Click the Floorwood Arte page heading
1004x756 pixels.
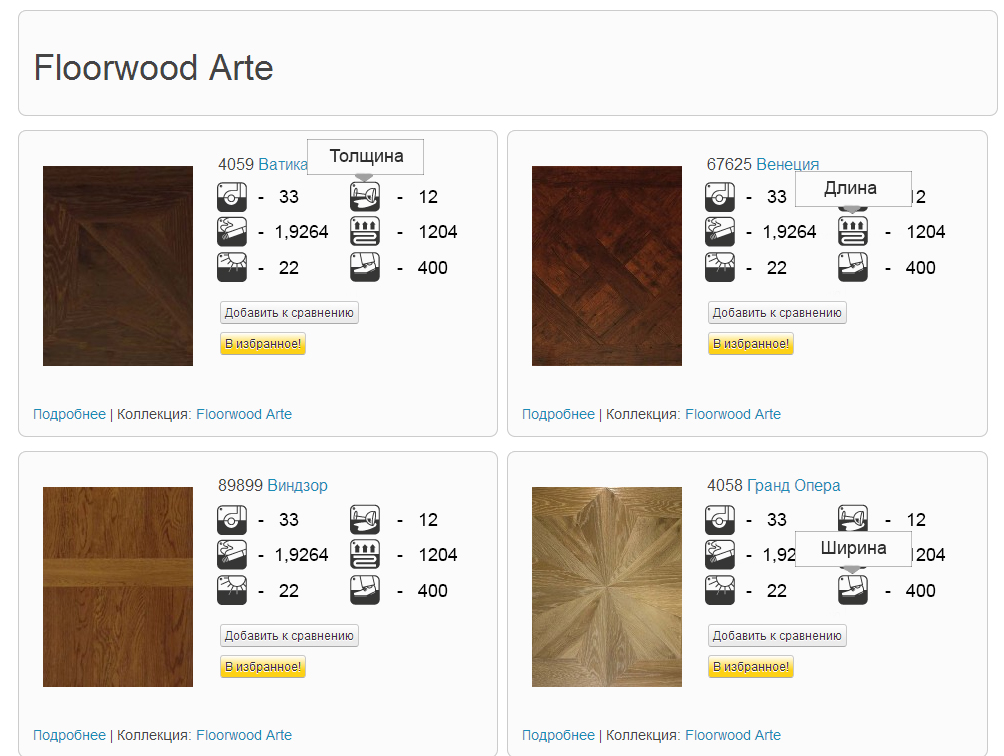click(154, 68)
